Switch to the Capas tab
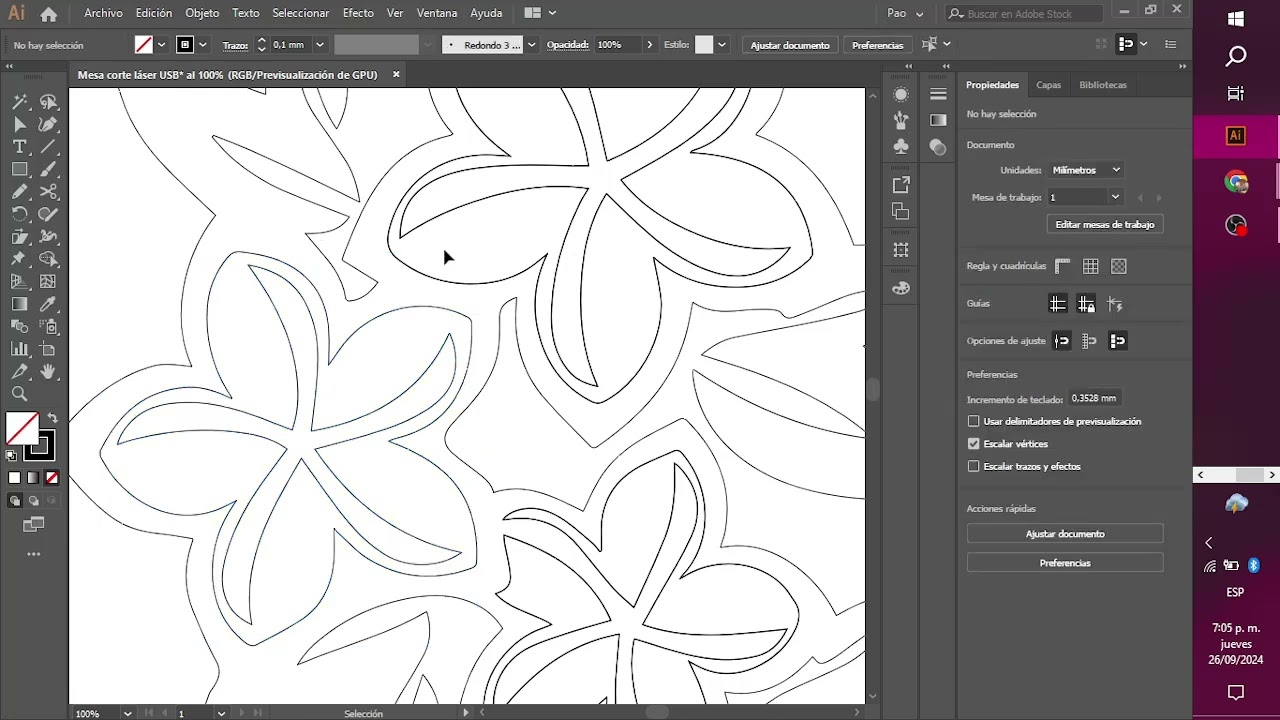The height and width of the screenshot is (720, 1280). [1048, 85]
